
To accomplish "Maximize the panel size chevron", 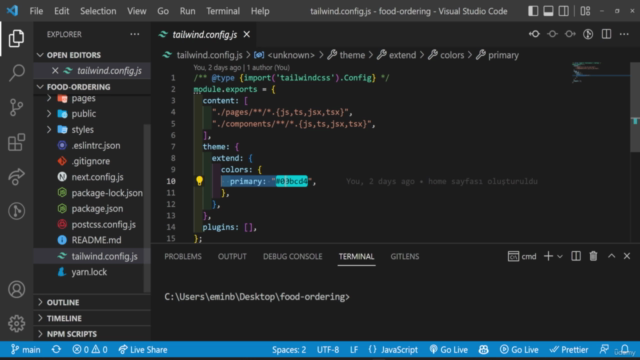I will click(x=611, y=256).
